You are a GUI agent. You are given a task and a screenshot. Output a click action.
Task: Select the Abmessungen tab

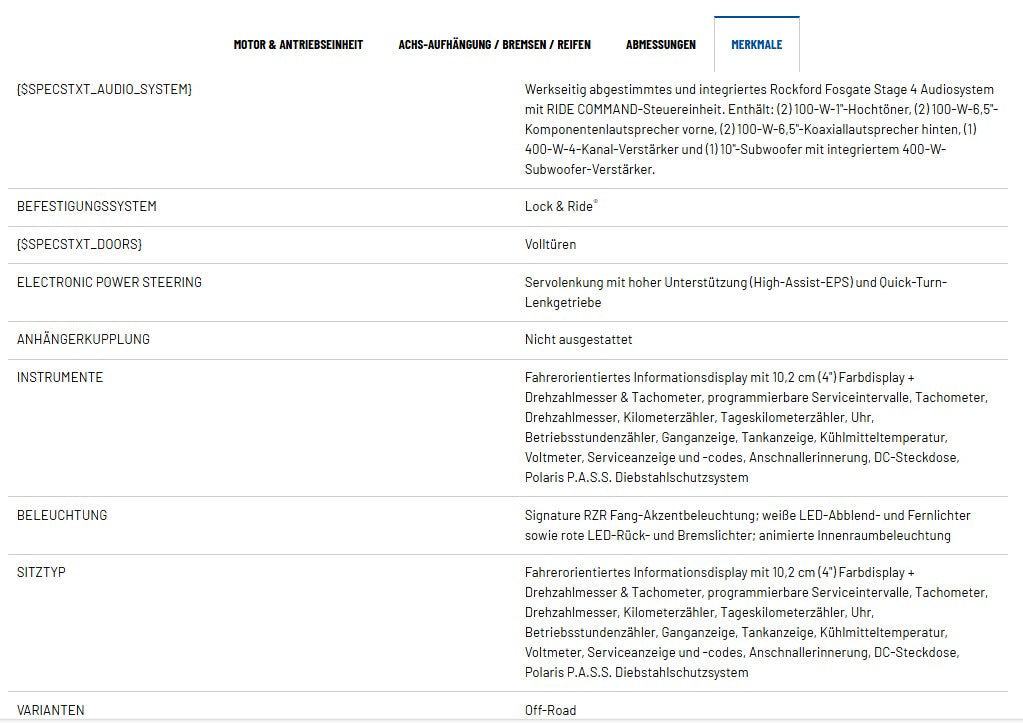(660, 44)
